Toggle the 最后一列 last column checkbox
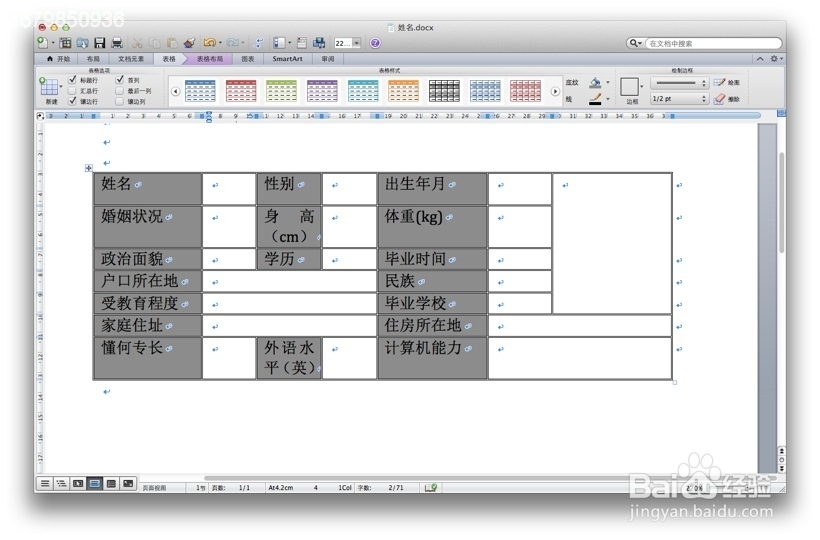 pyautogui.click(x=120, y=91)
